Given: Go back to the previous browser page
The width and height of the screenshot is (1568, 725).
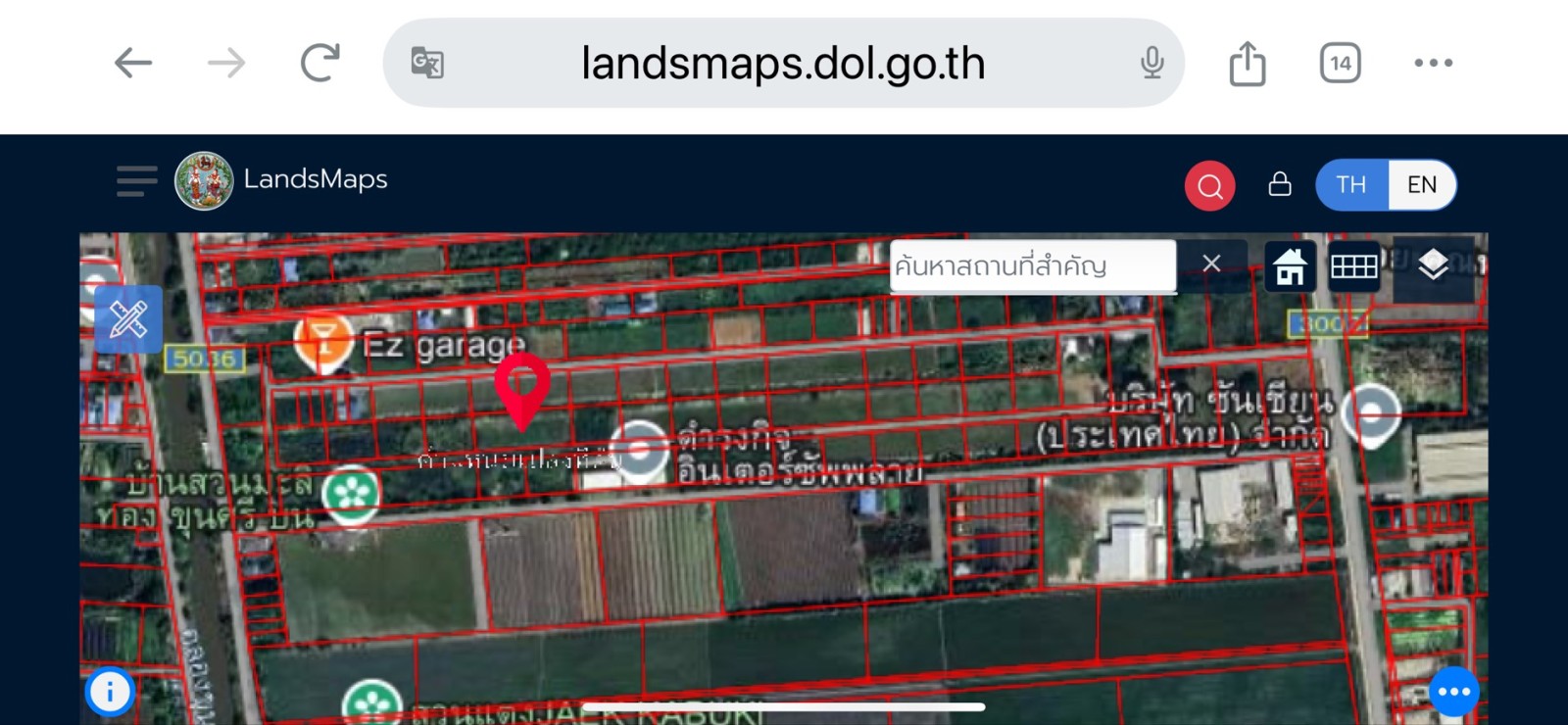Looking at the screenshot, I should click(x=133, y=64).
